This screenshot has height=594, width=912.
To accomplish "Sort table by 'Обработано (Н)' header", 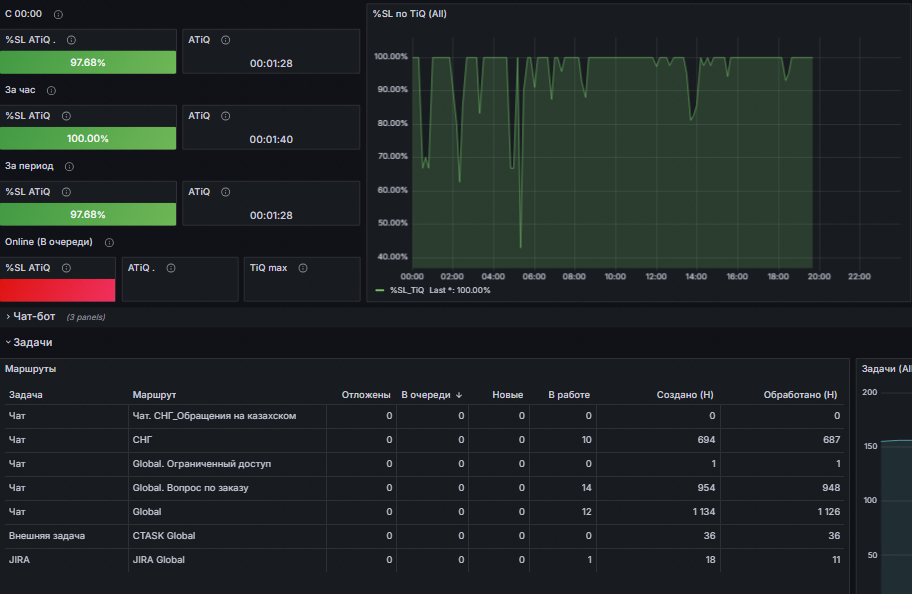I will pos(800,394).
